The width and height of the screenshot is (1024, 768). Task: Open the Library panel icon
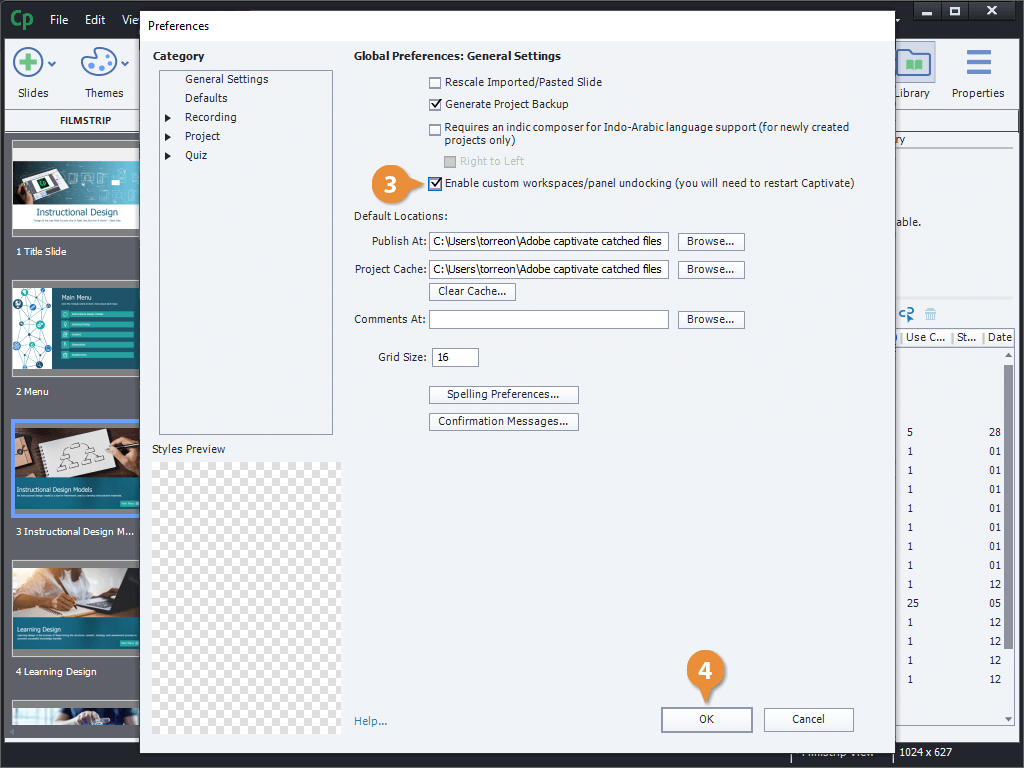[x=915, y=63]
